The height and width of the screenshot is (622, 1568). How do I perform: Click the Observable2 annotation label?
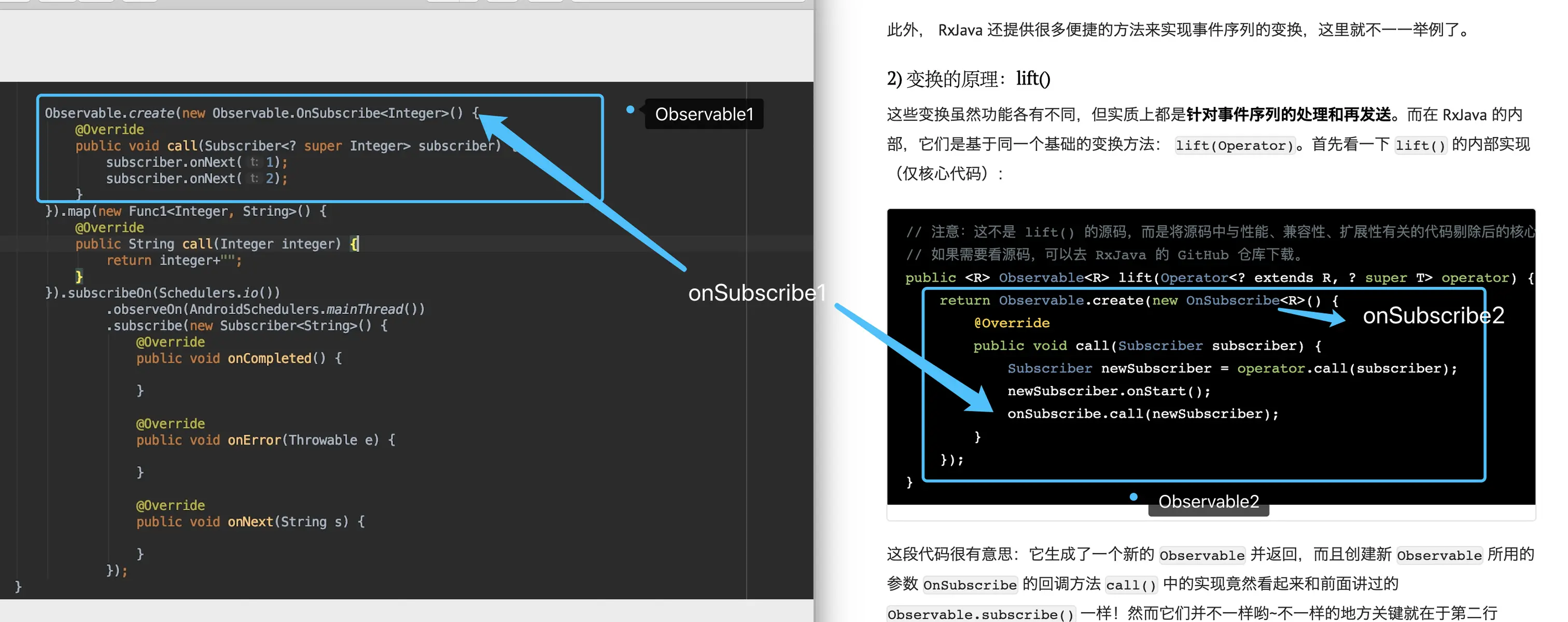(x=1208, y=501)
